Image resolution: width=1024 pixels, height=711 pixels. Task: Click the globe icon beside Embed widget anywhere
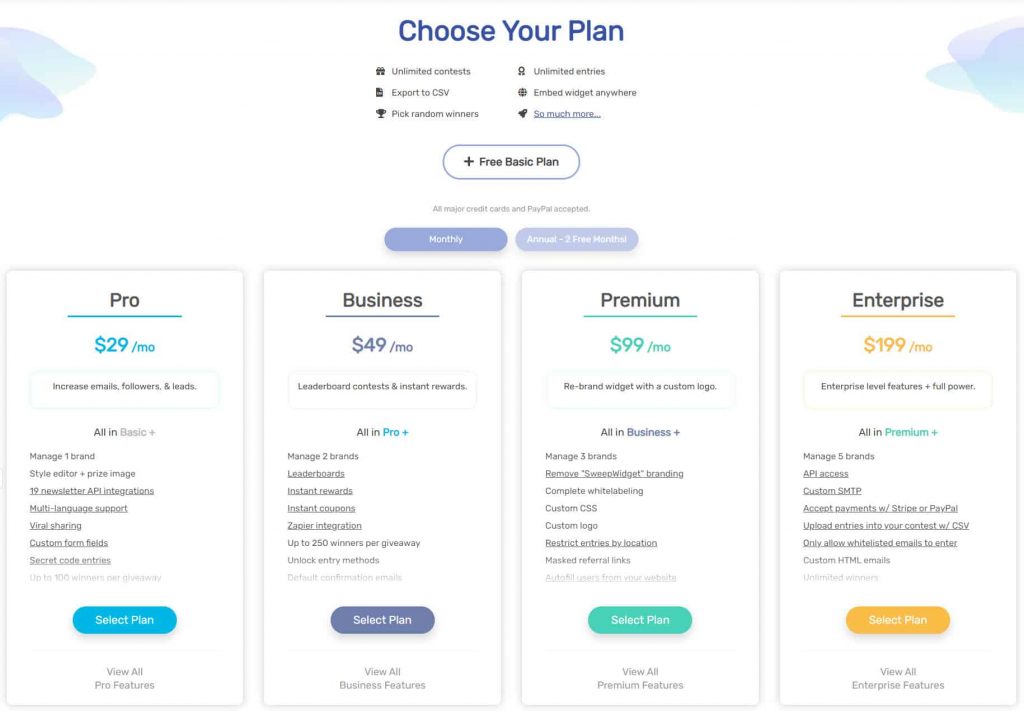[522, 93]
